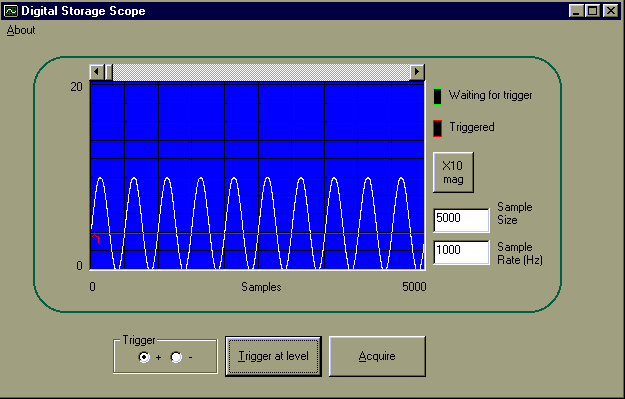Click the right arrow of the horizontal scrollbar

pos(417,72)
